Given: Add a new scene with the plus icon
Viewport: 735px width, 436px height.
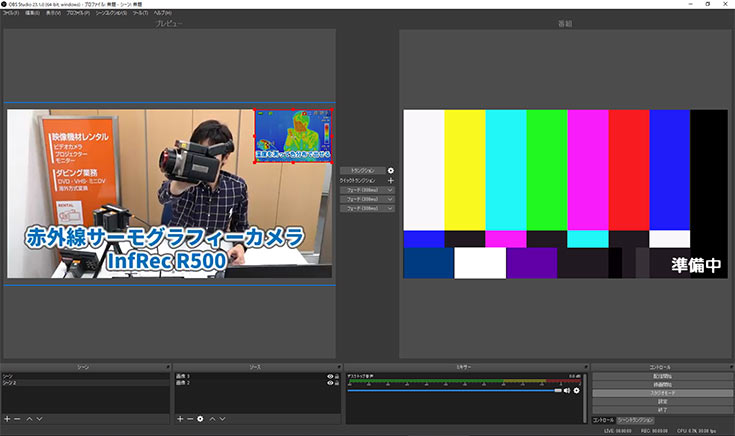Looking at the screenshot, I should [x=7, y=419].
